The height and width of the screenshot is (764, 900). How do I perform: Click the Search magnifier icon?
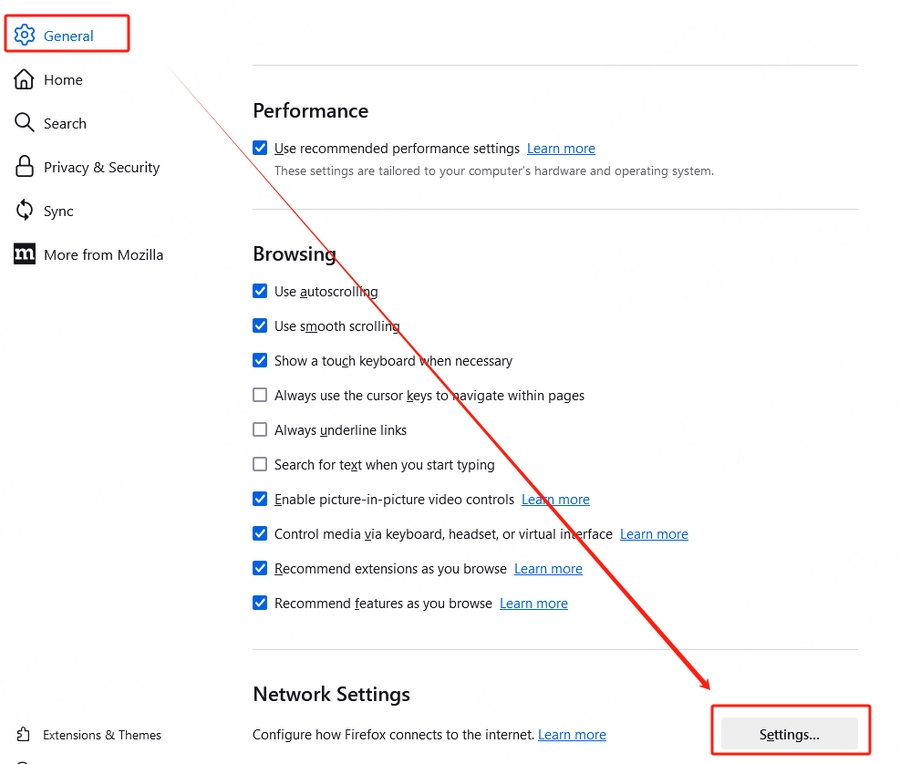click(x=24, y=123)
